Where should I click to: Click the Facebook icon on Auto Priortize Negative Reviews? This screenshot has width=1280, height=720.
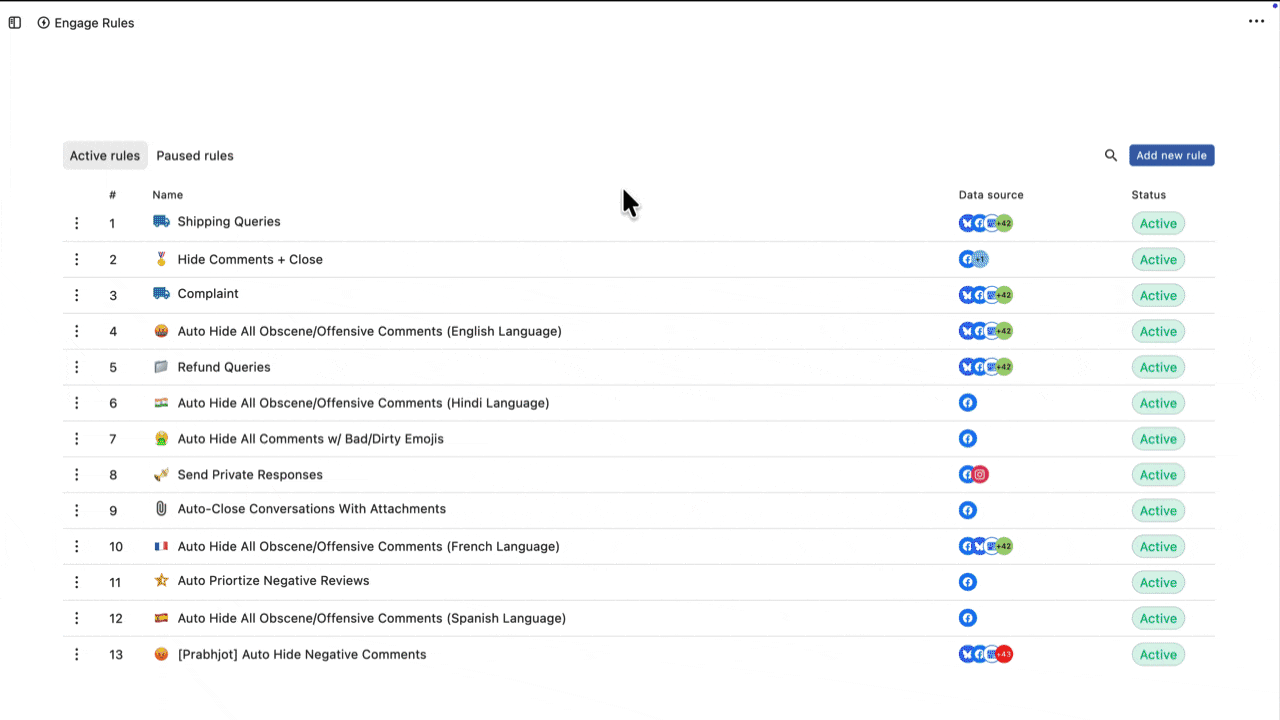[x=967, y=582]
